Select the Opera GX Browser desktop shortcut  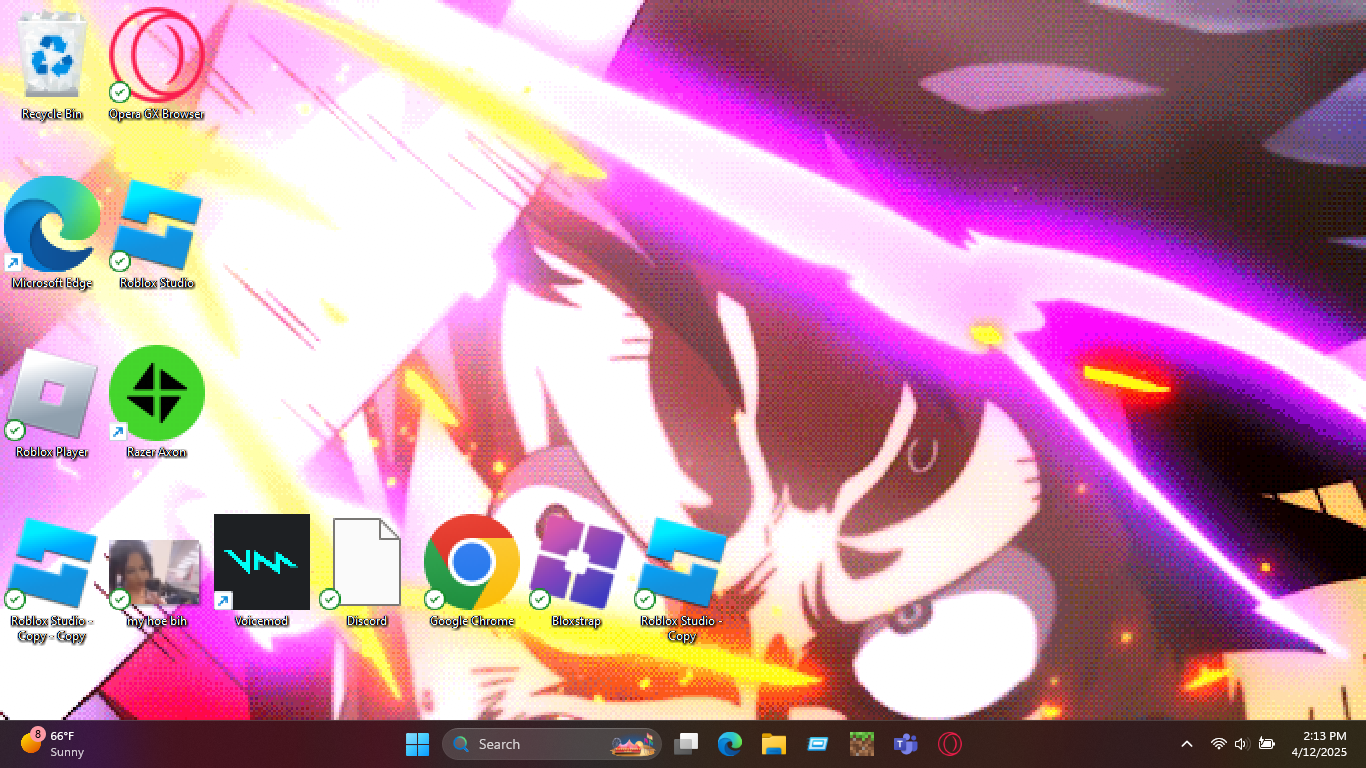pyautogui.click(x=157, y=64)
